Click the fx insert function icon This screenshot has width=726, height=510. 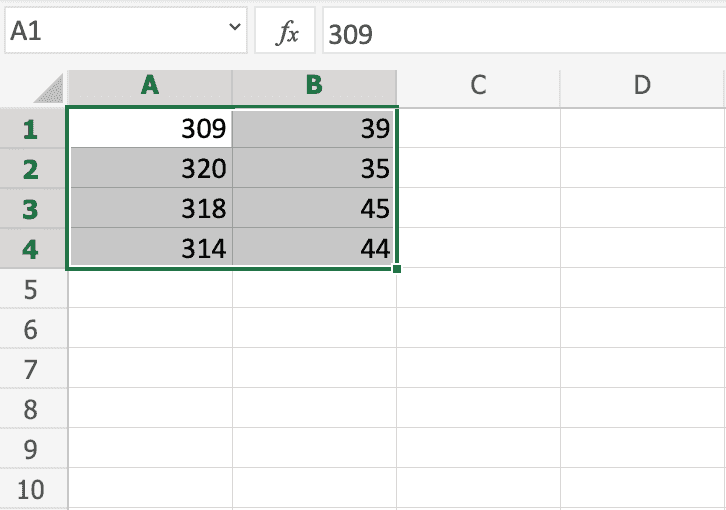point(287,33)
